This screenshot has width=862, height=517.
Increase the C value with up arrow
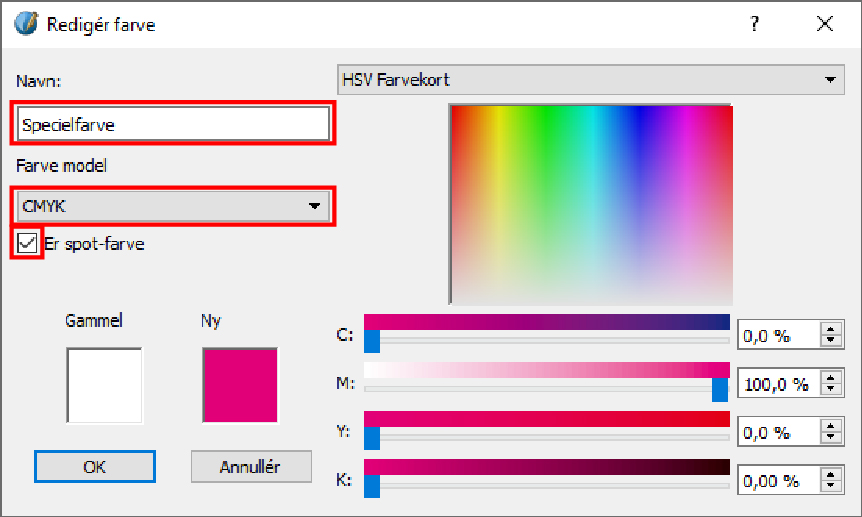point(829,329)
